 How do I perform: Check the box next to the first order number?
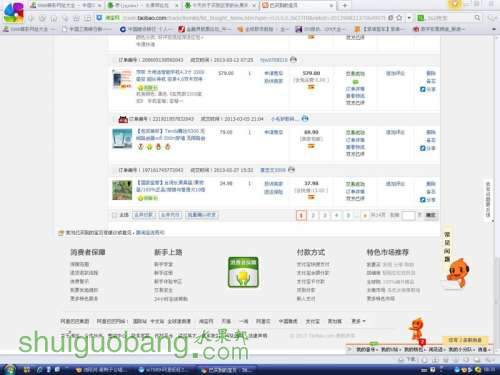114,60
